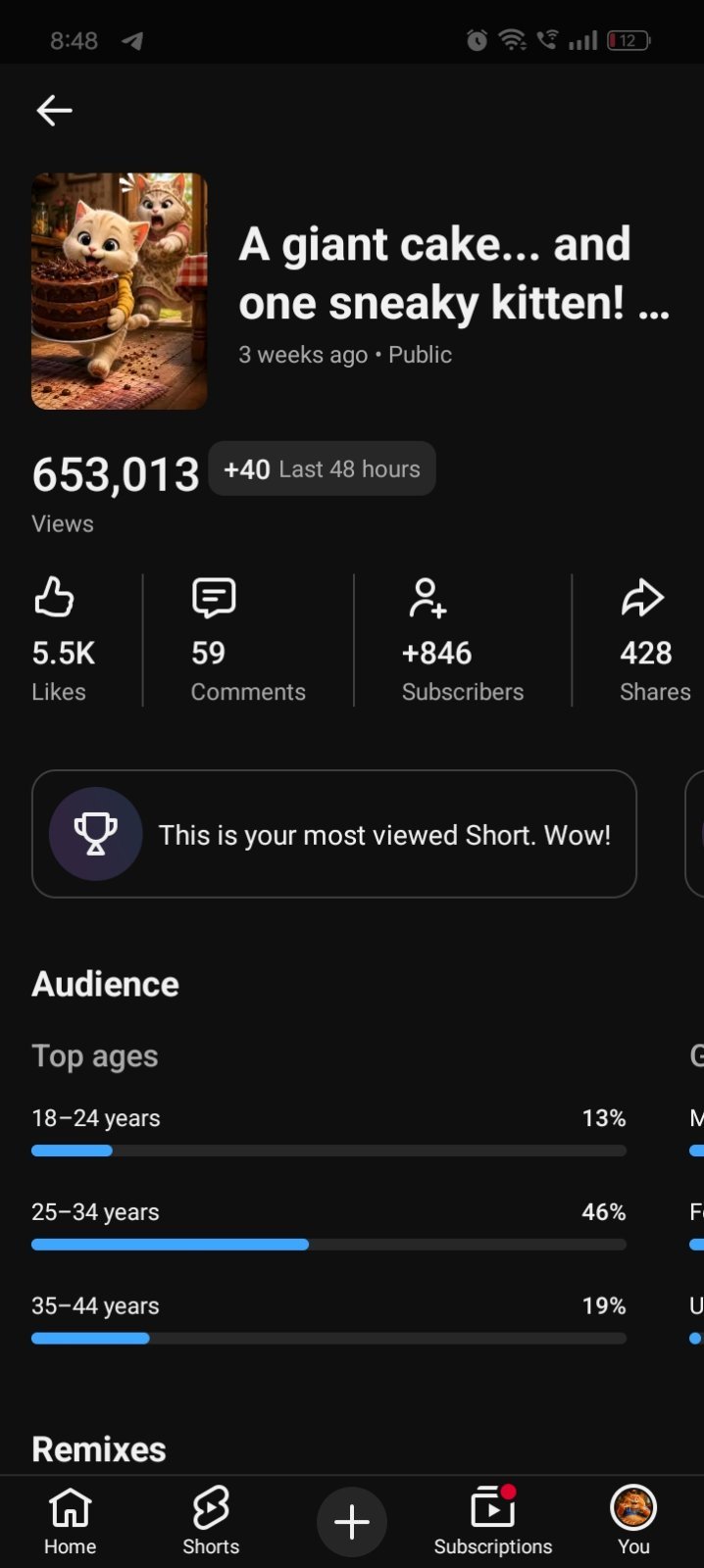This screenshot has width=704, height=1568.
Task: Open the kitten cake video thumbnail
Action: pos(120,291)
